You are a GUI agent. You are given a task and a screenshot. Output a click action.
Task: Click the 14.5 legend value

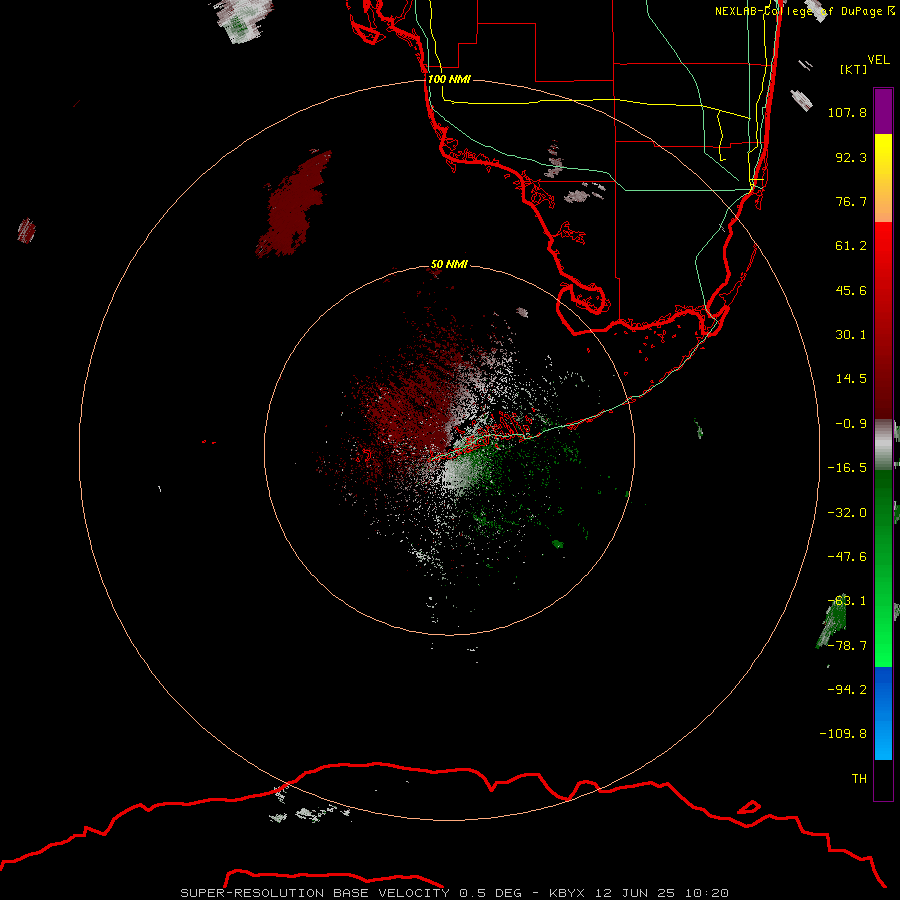point(851,379)
